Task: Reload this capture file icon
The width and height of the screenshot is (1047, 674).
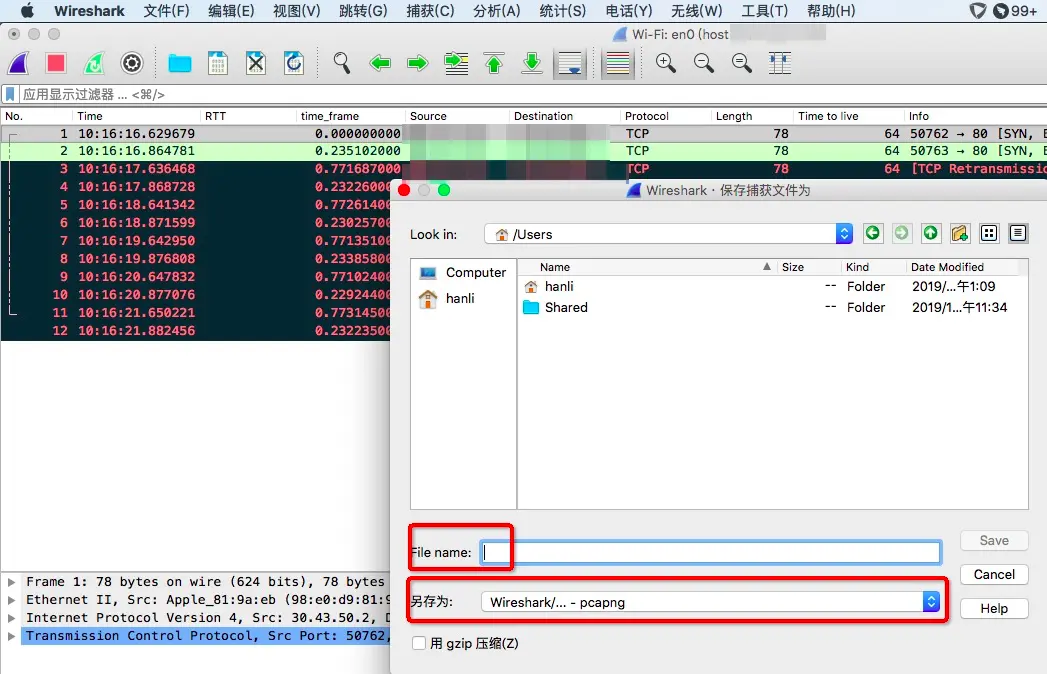Action: pyautogui.click(x=294, y=63)
